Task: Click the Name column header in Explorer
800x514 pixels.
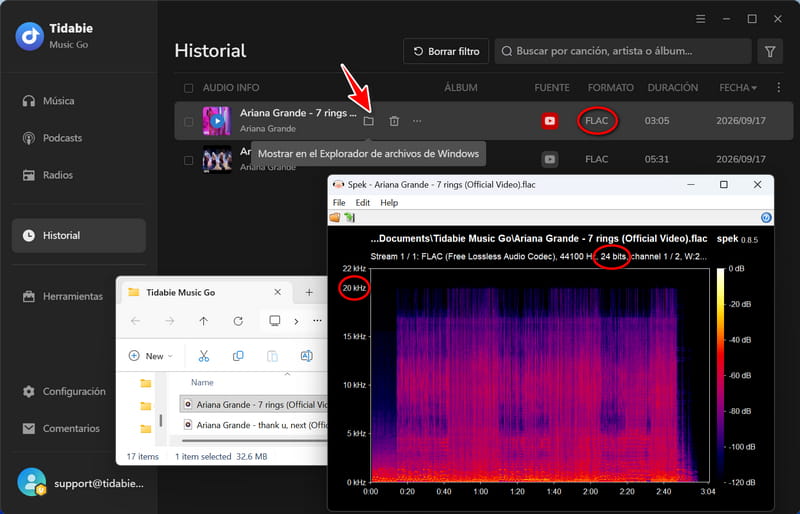Action: pyautogui.click(x=202, y=382)
